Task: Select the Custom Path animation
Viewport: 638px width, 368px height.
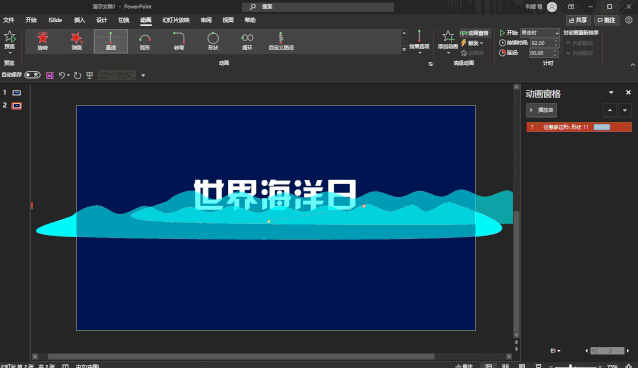Action: 281,41
